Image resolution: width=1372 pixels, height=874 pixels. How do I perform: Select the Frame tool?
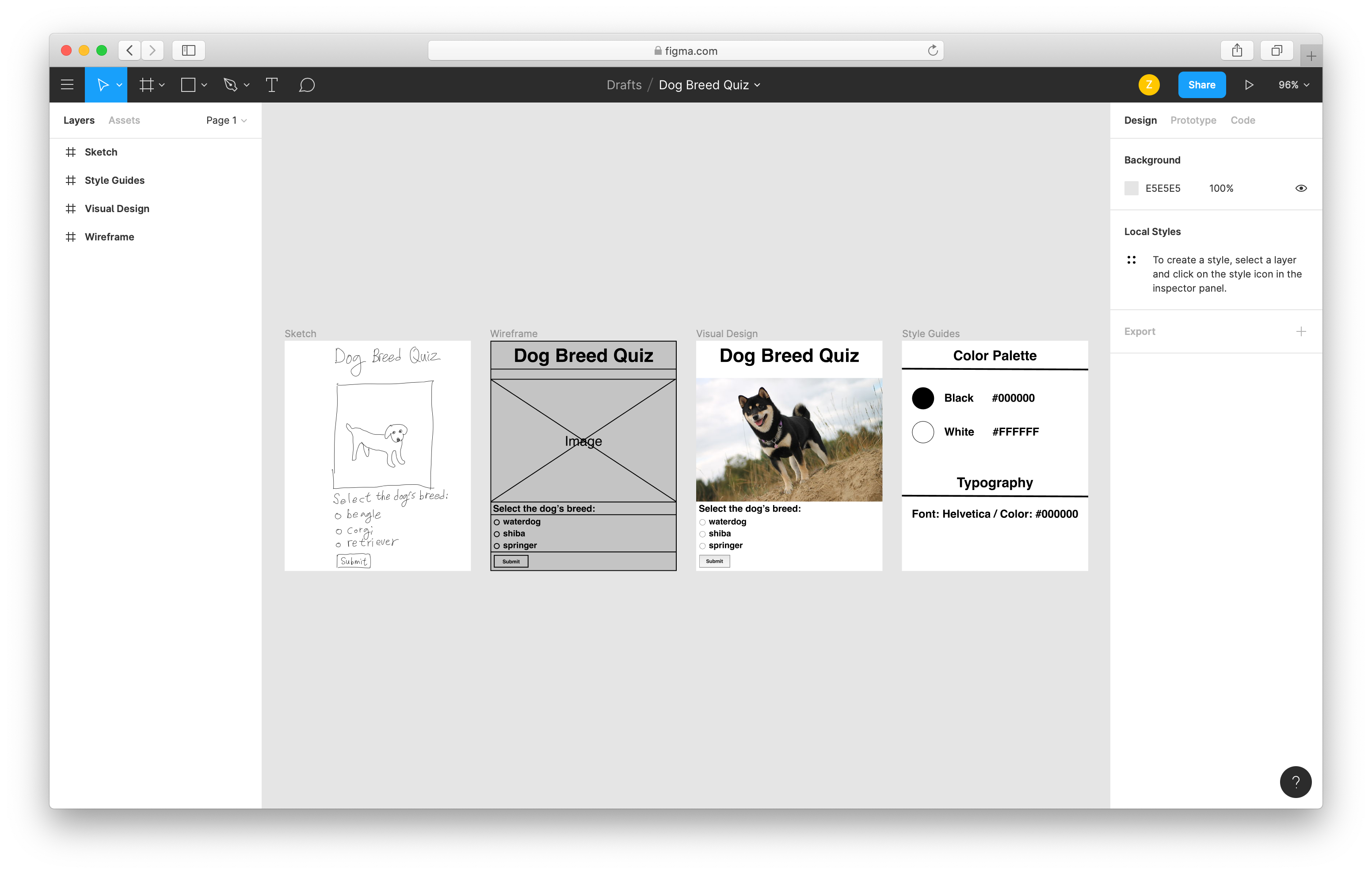[146, 85]
